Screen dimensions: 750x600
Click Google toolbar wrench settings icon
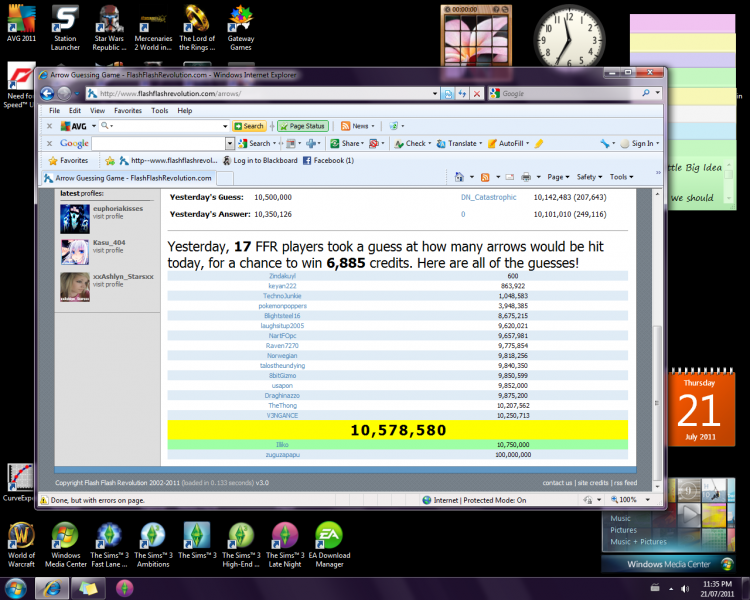click(605, 144)
